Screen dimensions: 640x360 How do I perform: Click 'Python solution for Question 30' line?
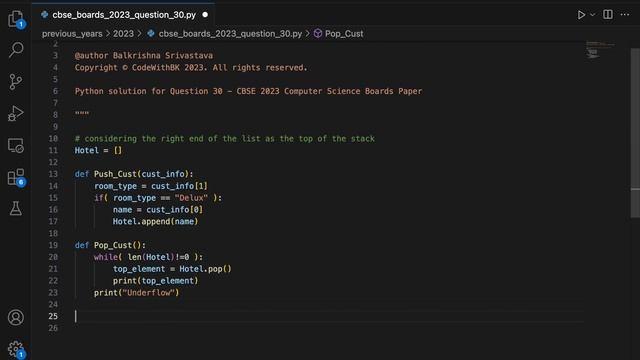(x=249, y=91)
